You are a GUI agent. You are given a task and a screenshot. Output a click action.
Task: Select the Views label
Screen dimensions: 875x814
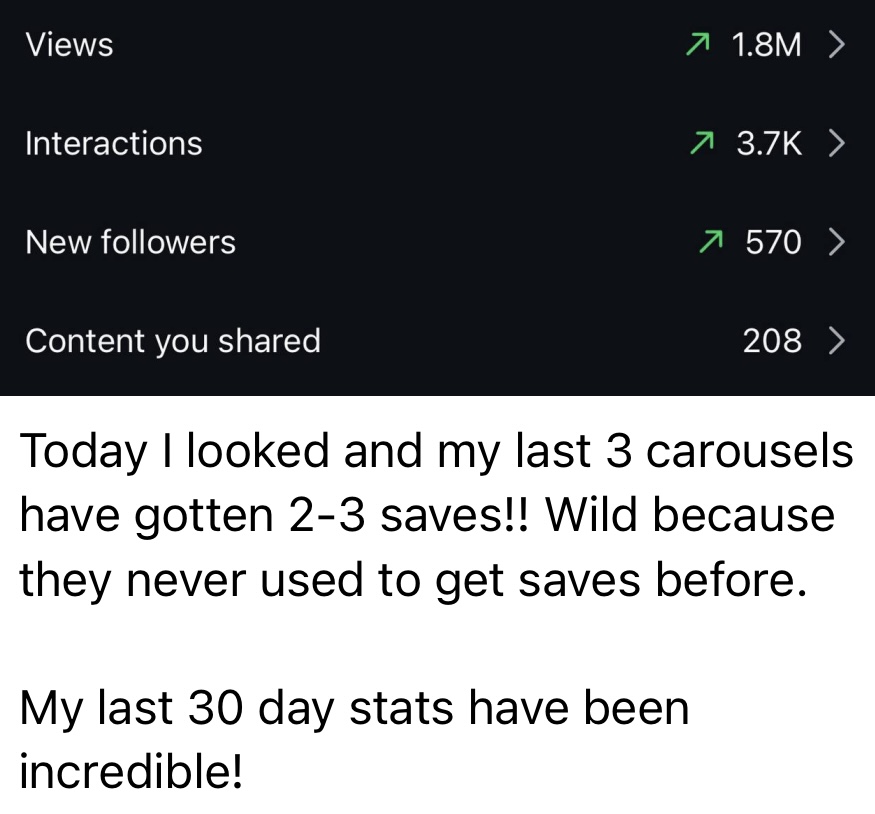[69, 44]
